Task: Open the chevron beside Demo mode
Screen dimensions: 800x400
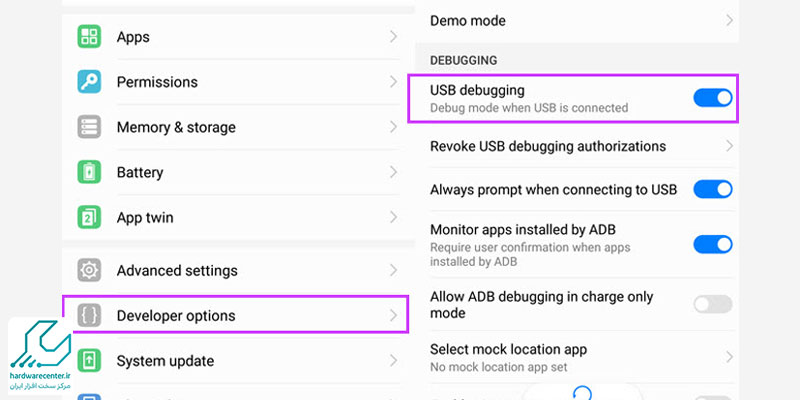Action: pyautogui.click(x=730, y=20)
